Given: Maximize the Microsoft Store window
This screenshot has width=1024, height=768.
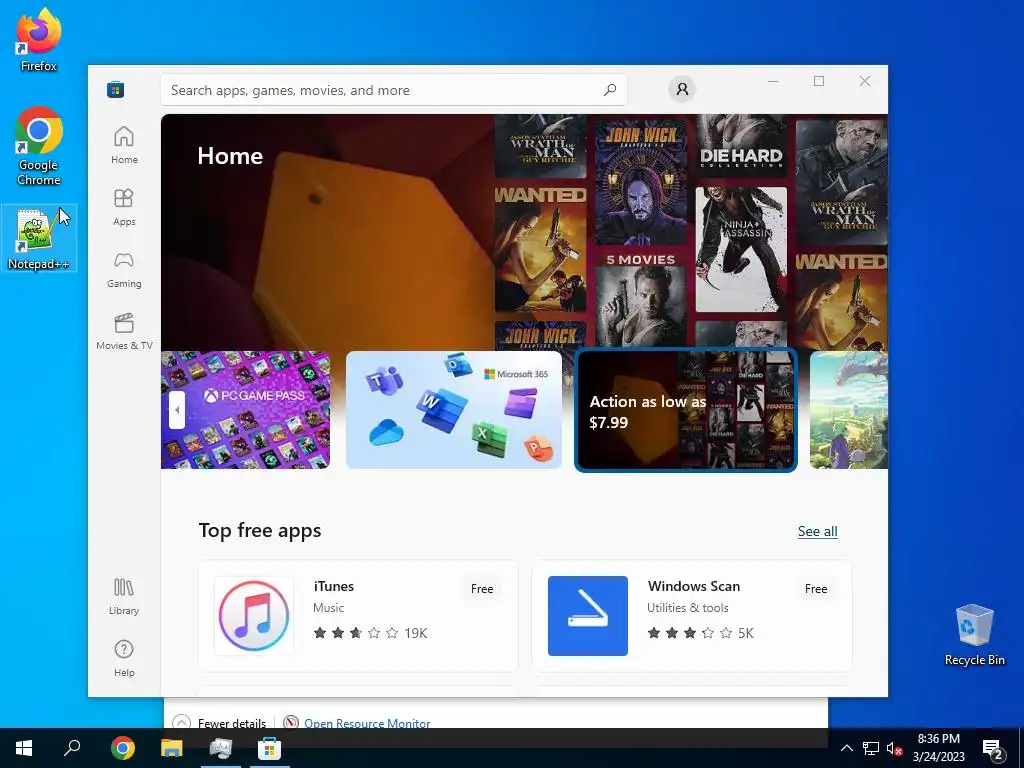Looking at the screenshot, I should pos(819,81).
